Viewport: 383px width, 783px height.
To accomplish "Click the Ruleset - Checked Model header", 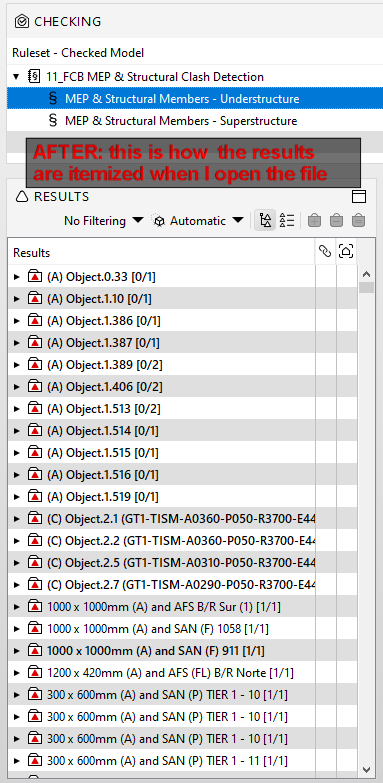I will tap(78, 53).
